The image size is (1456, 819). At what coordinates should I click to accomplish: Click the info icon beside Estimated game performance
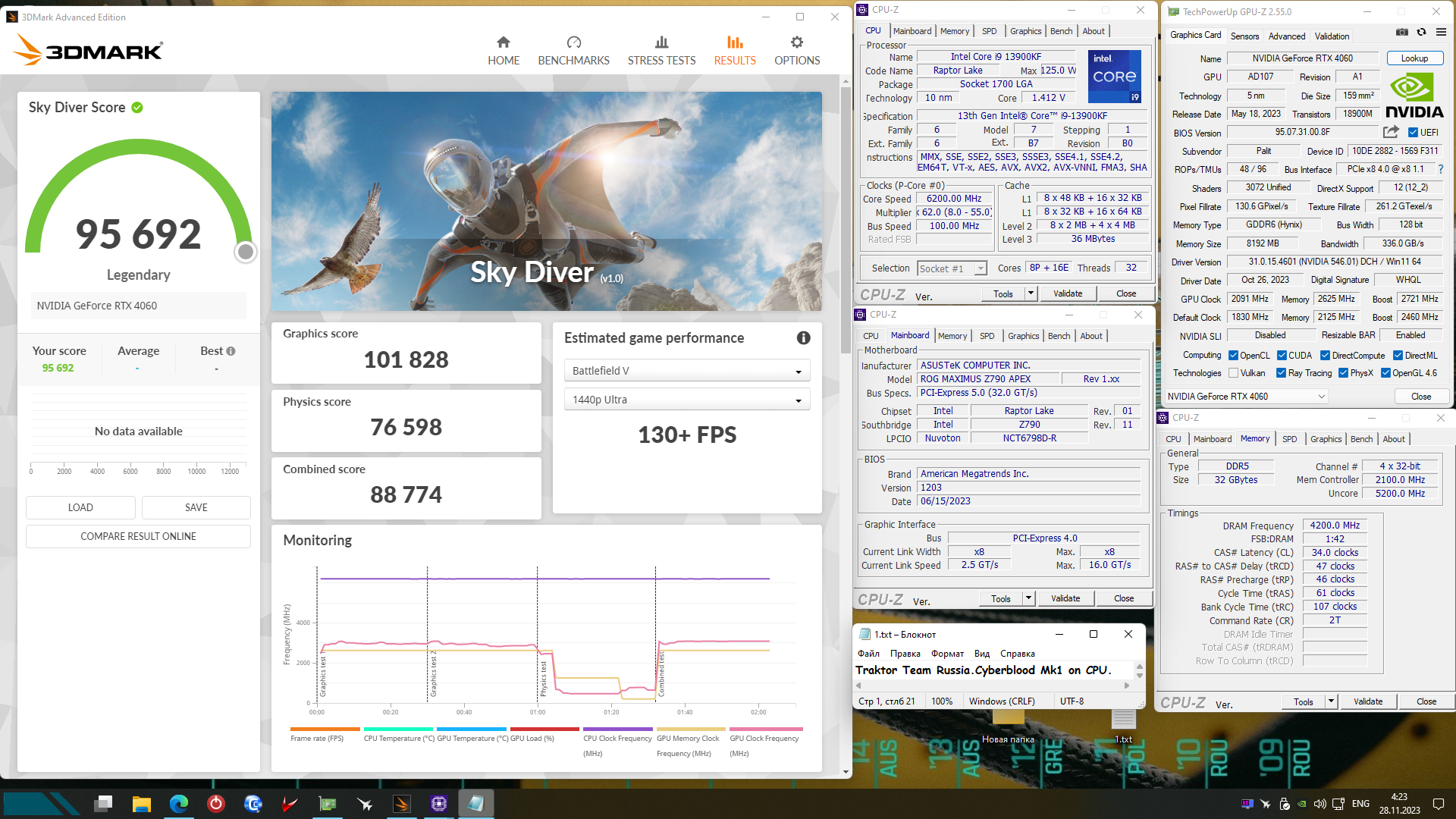[804, 338]
